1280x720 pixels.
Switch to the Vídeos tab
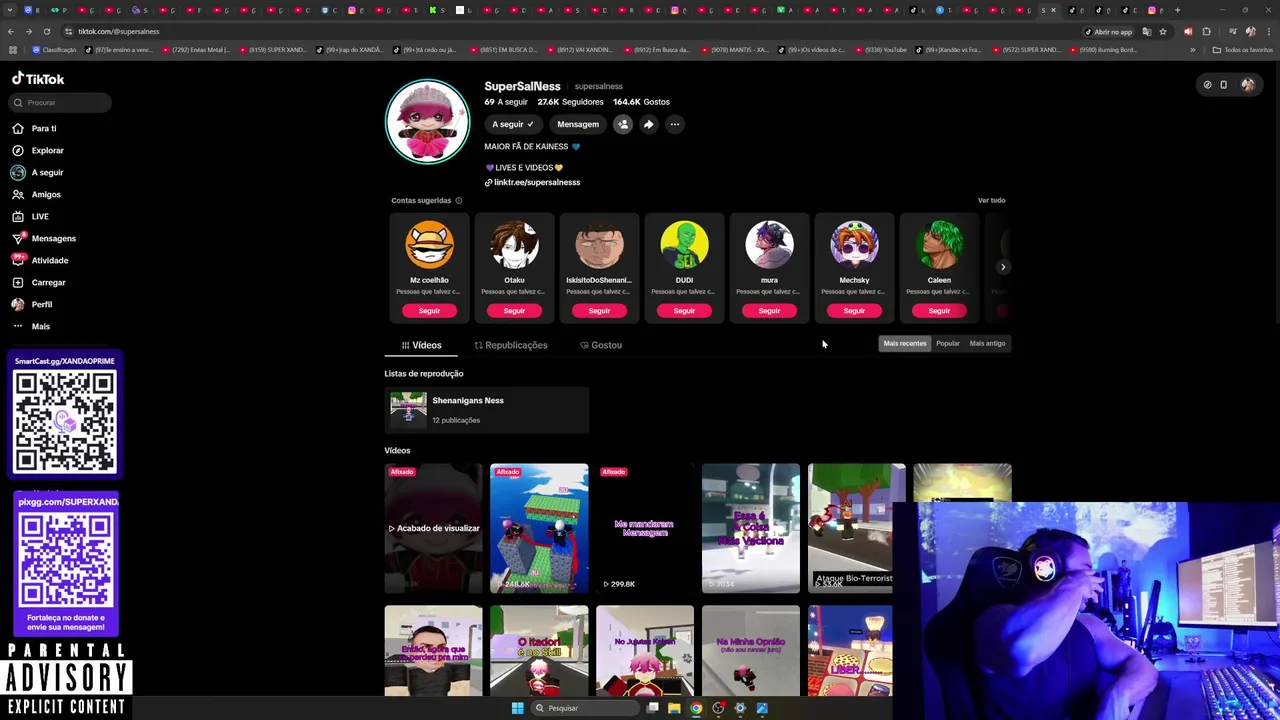click(x=421, y=345)
